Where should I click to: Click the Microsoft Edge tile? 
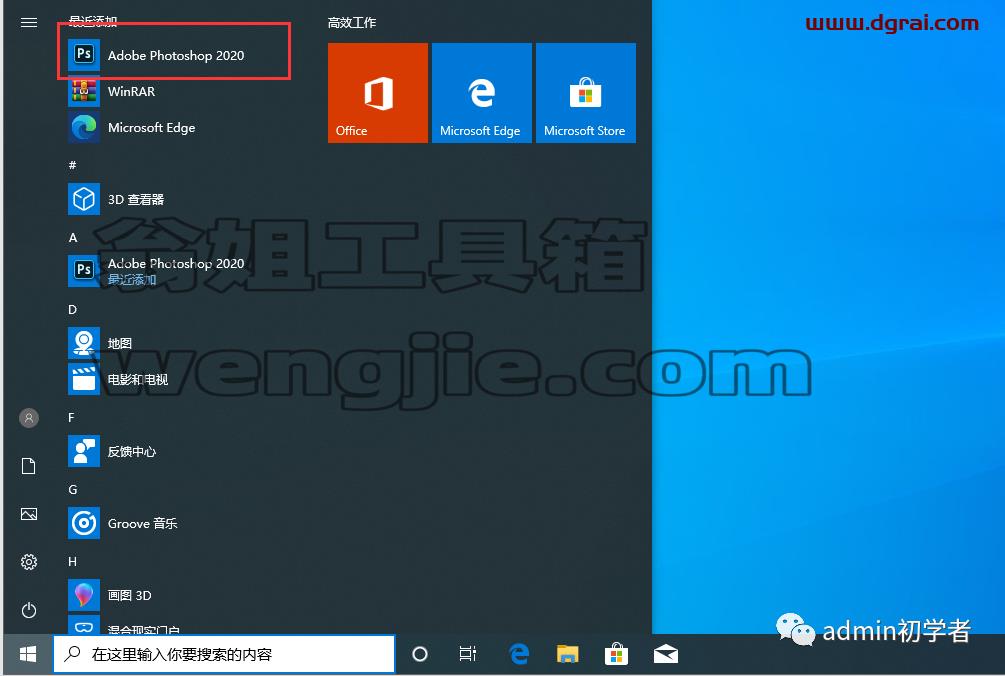click(x=482, y=93)
